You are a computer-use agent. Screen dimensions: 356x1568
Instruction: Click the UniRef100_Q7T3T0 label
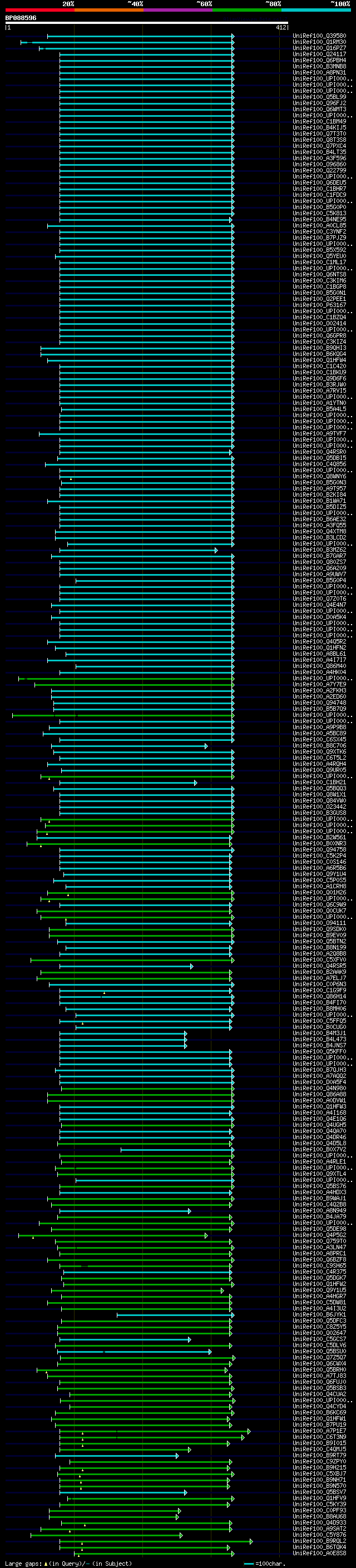[319, 133]
